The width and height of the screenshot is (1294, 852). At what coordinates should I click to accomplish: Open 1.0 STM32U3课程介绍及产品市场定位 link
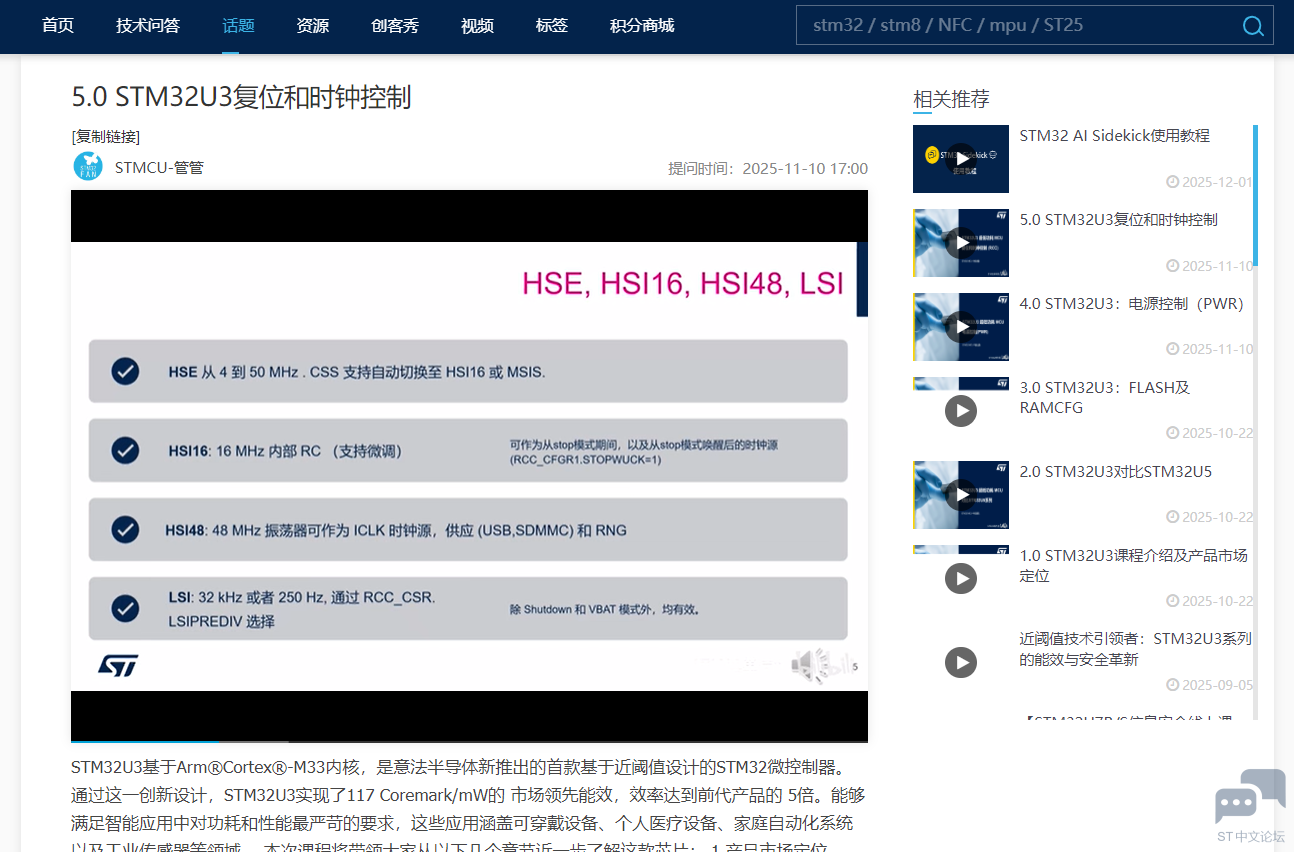(1133, 566)
